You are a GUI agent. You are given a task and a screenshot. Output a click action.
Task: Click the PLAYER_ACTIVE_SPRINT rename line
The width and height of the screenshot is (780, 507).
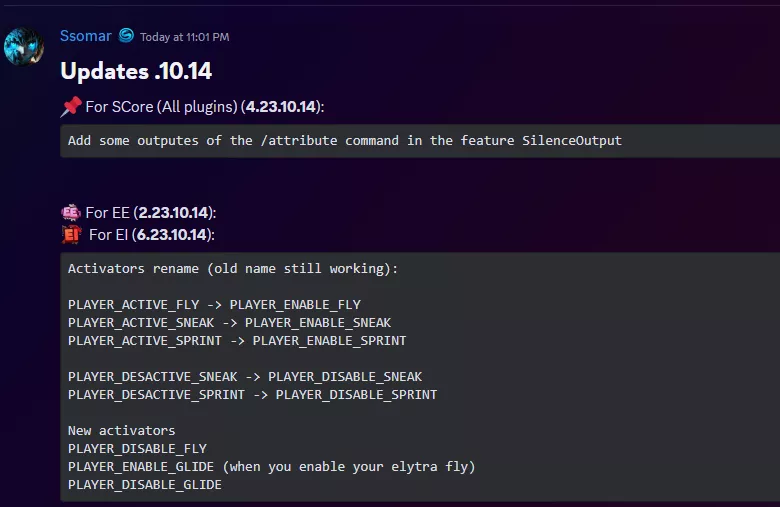237,340
